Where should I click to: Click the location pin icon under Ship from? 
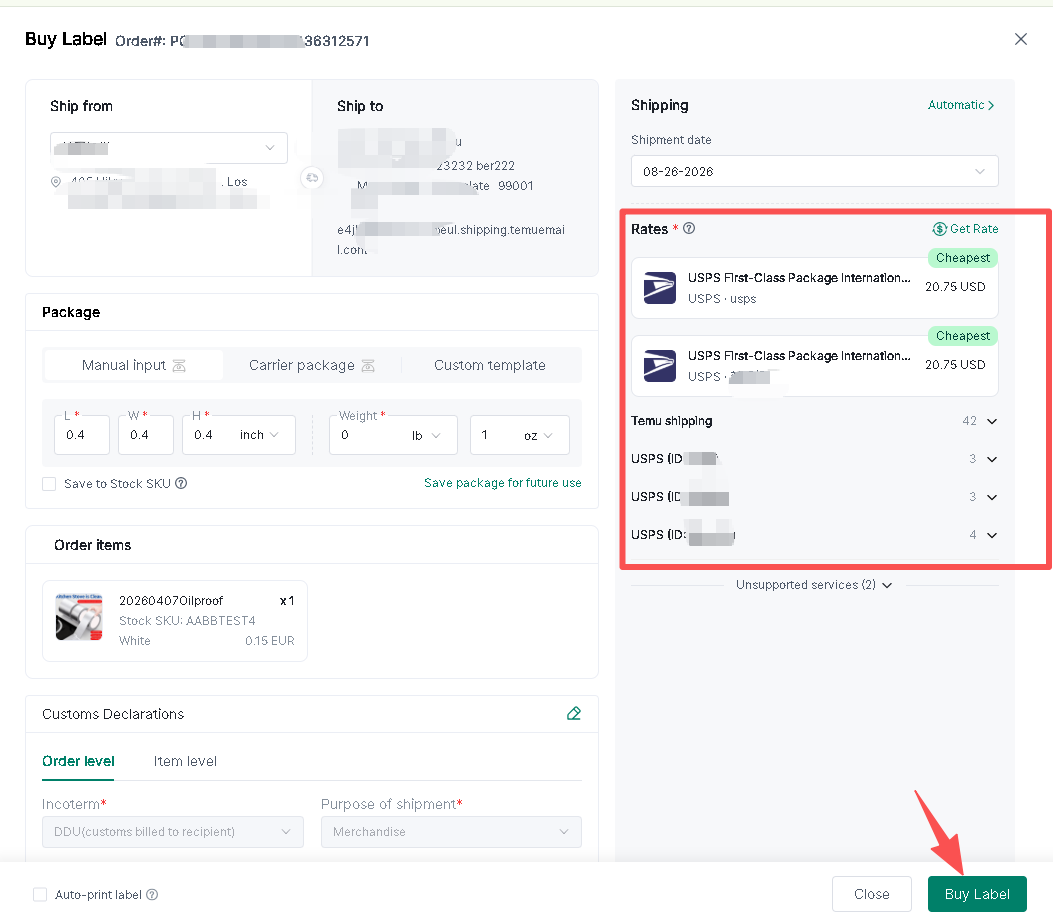point(56,182)
